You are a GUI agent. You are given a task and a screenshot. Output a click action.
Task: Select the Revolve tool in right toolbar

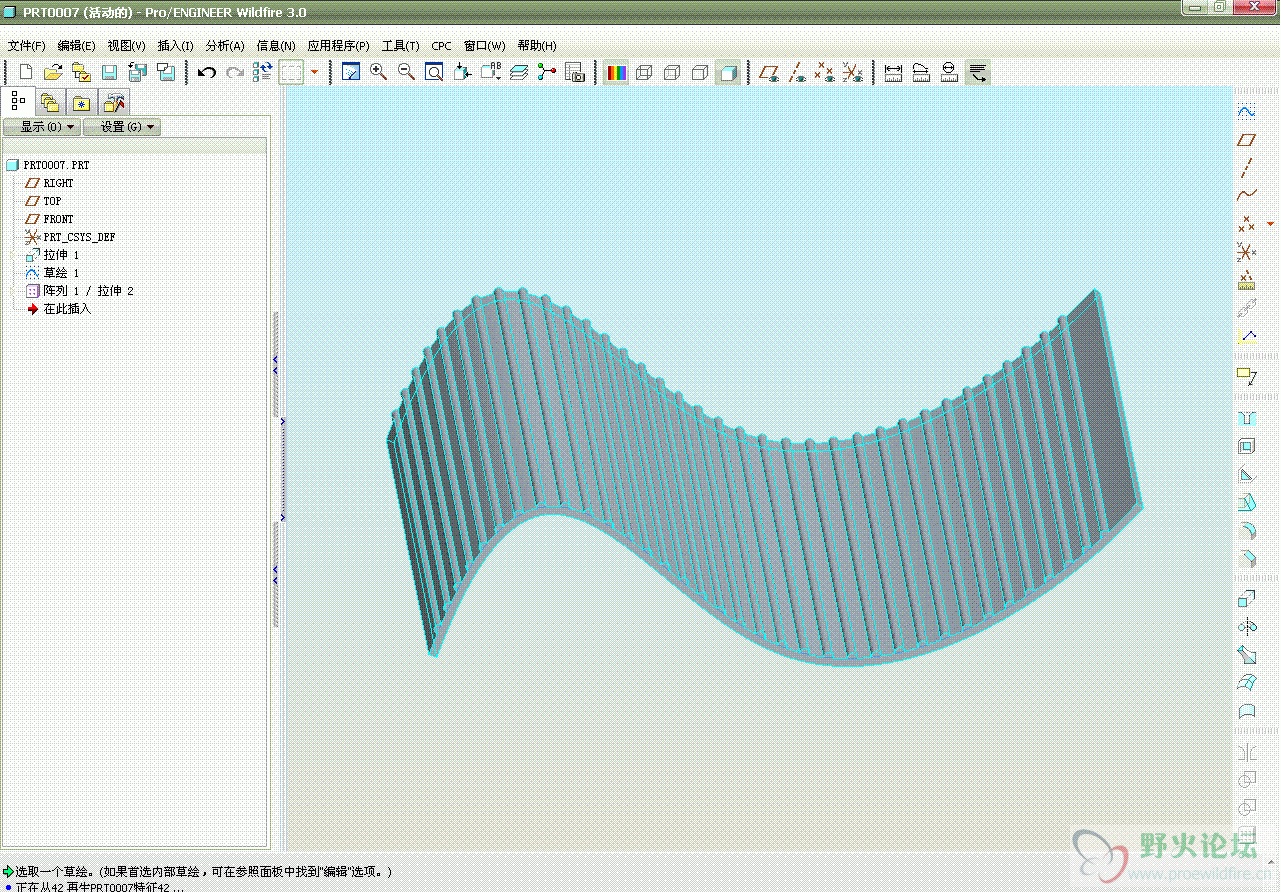click(x=1246, y=627)
